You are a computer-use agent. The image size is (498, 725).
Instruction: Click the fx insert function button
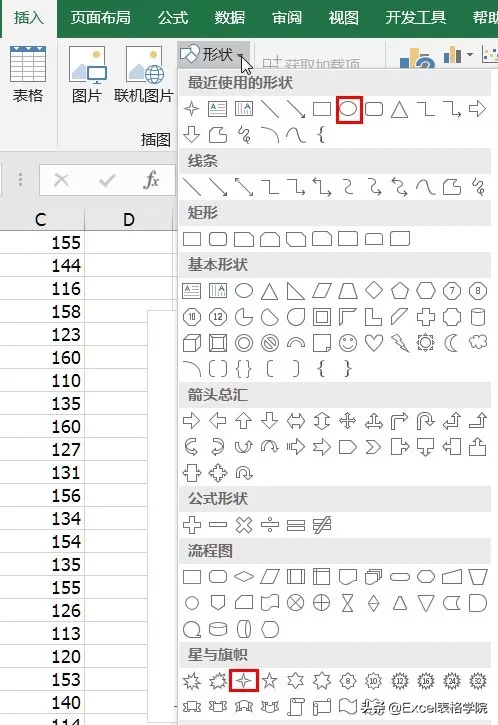pos(151,179)
